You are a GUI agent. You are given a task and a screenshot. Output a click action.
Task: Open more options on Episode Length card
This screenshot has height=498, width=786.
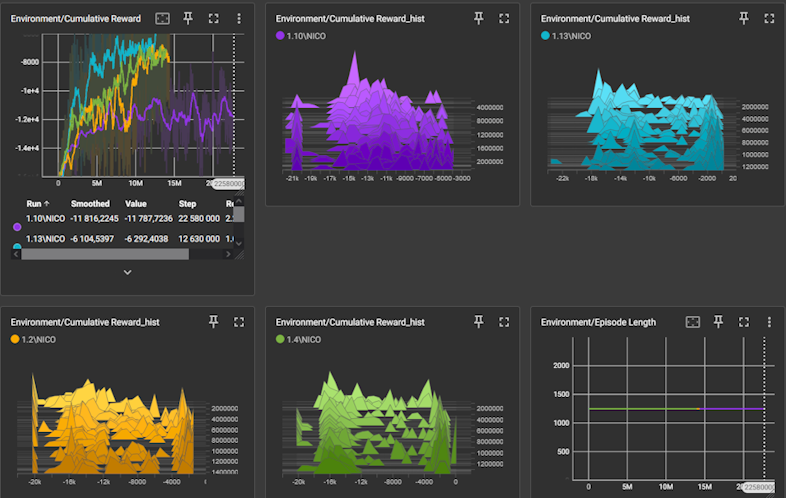tap(769, 322)
